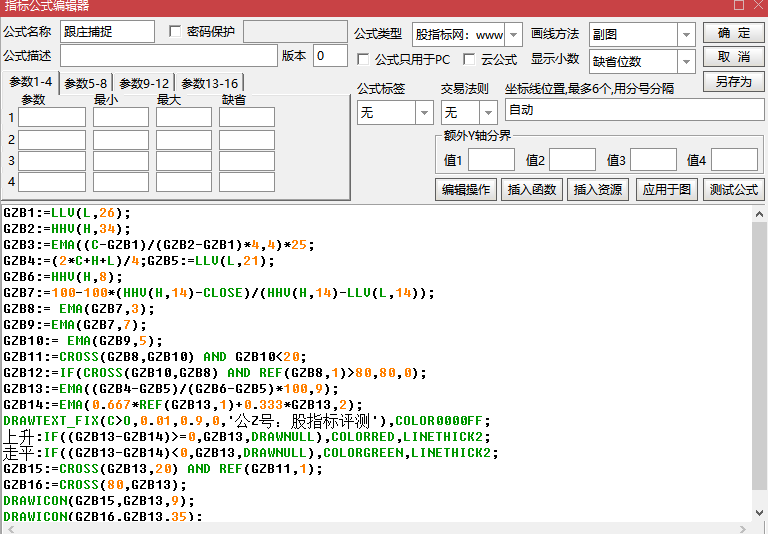The width and height of the screenshot is (768, 534).
Task: Click row 1 参数 name field
Action: pyautogui.click(x=52, y=118)
